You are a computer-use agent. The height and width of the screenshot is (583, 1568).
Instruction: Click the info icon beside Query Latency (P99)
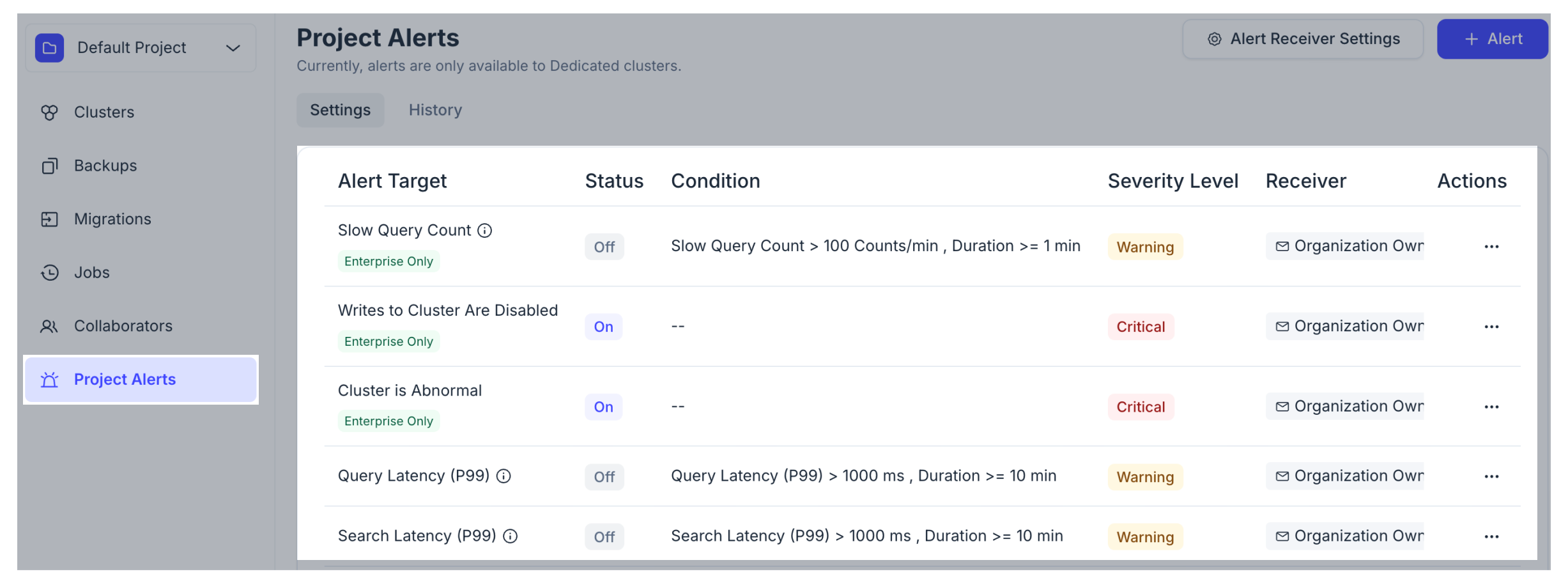[503, 476]
